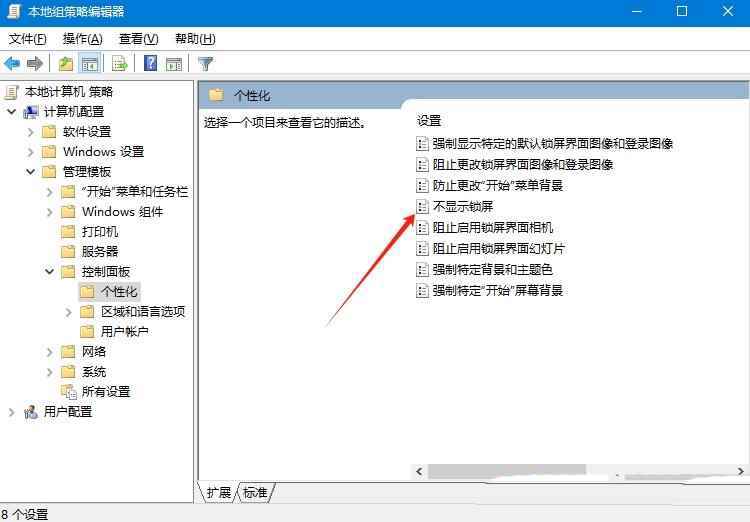Screen dimensions: 750x522
Task: Open the 操作(A) menu
Action: (x=83, y=39)
